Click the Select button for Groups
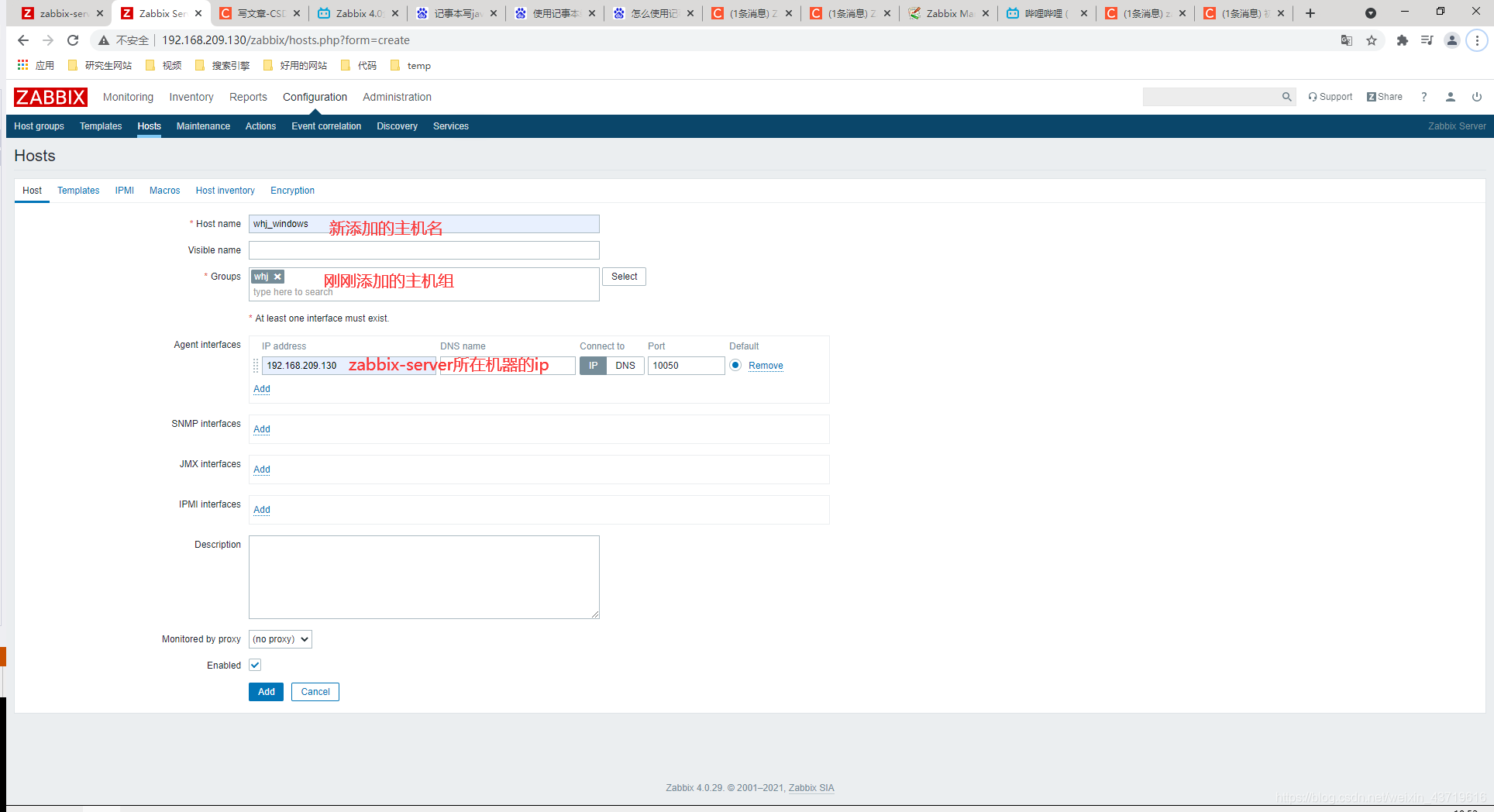Image resolution: width=1494 pixels, height=812 pixels. pyautogui.click(x=624, y=277)
